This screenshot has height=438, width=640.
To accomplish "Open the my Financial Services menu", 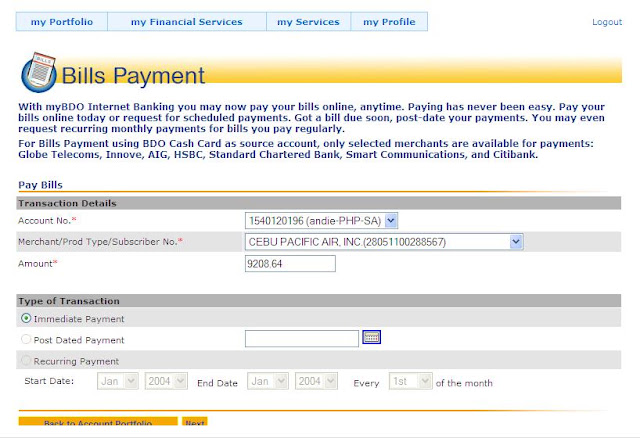I will point(187,22).
